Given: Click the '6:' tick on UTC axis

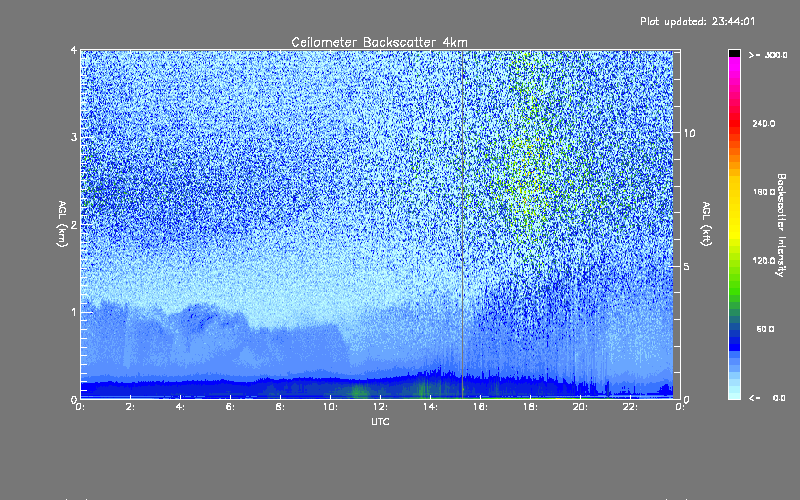Looking at the screenshot, I should point(230,407).
